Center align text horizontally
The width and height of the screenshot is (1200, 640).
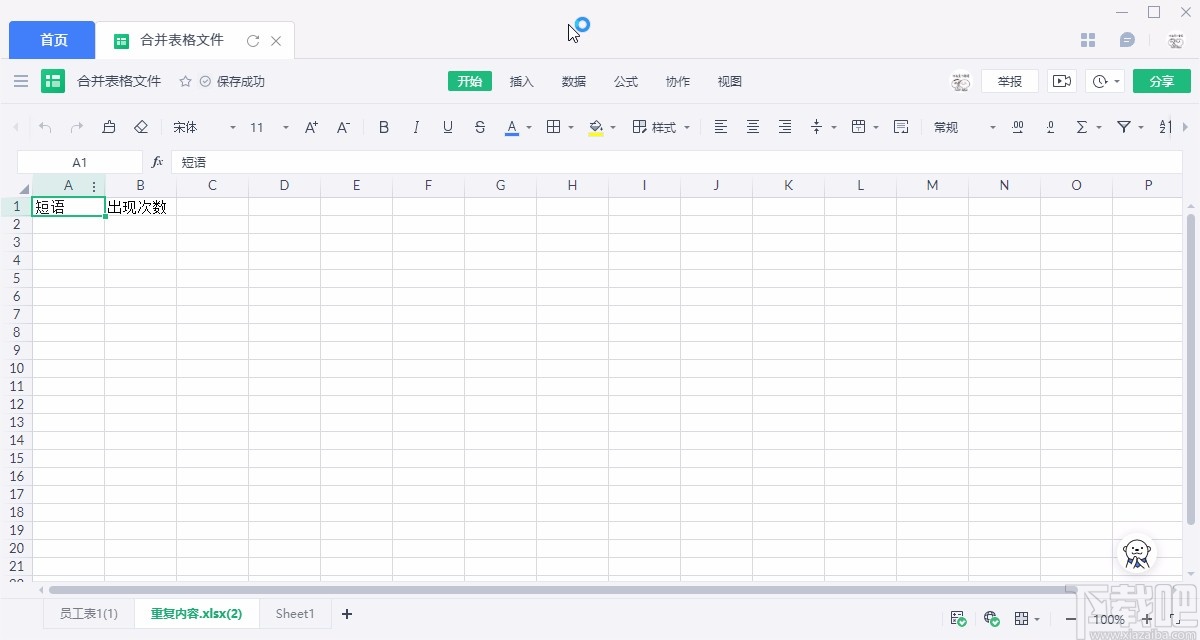[x=753, y=127]
